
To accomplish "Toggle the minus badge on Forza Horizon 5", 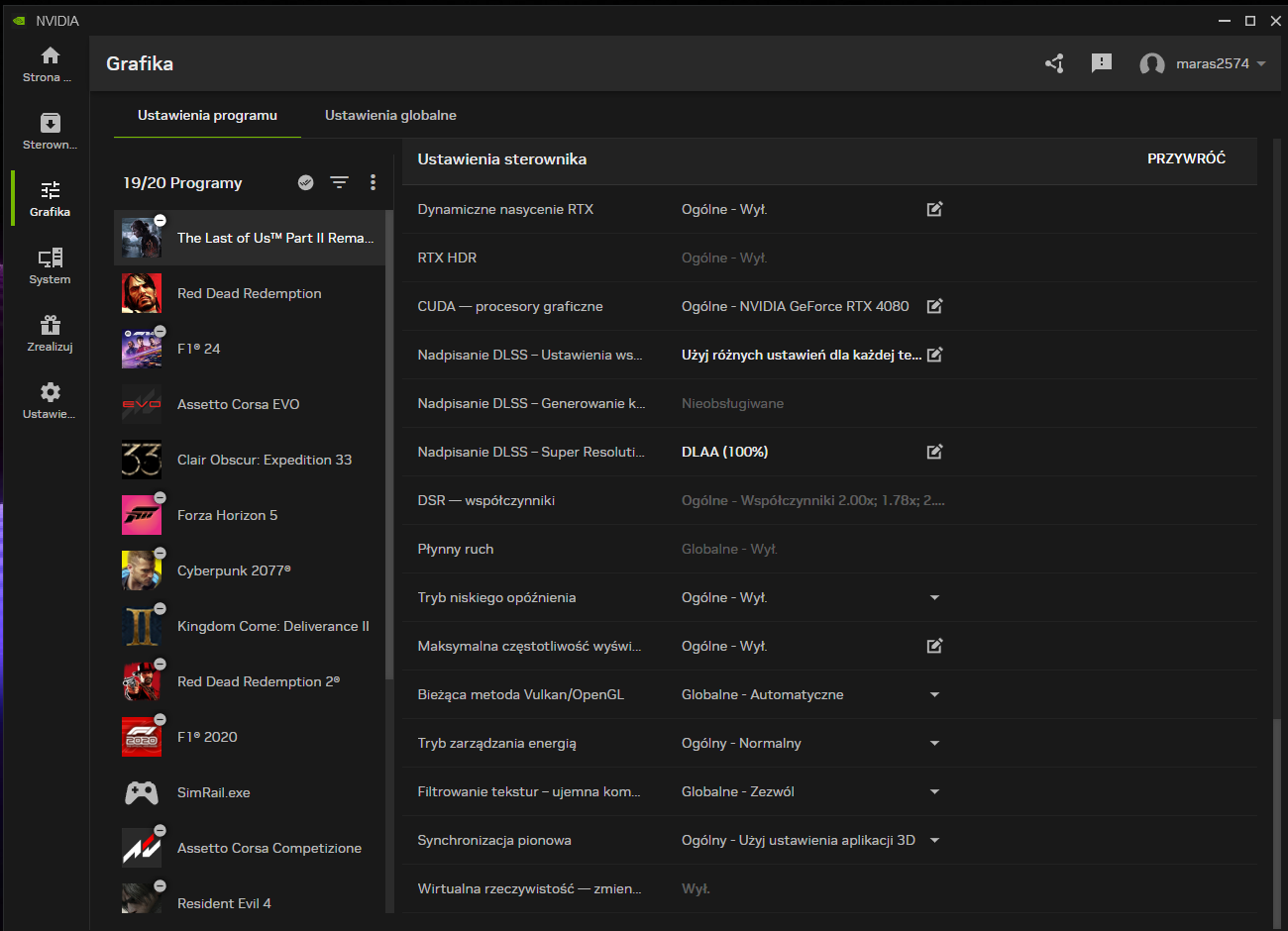I will point(160,498).
